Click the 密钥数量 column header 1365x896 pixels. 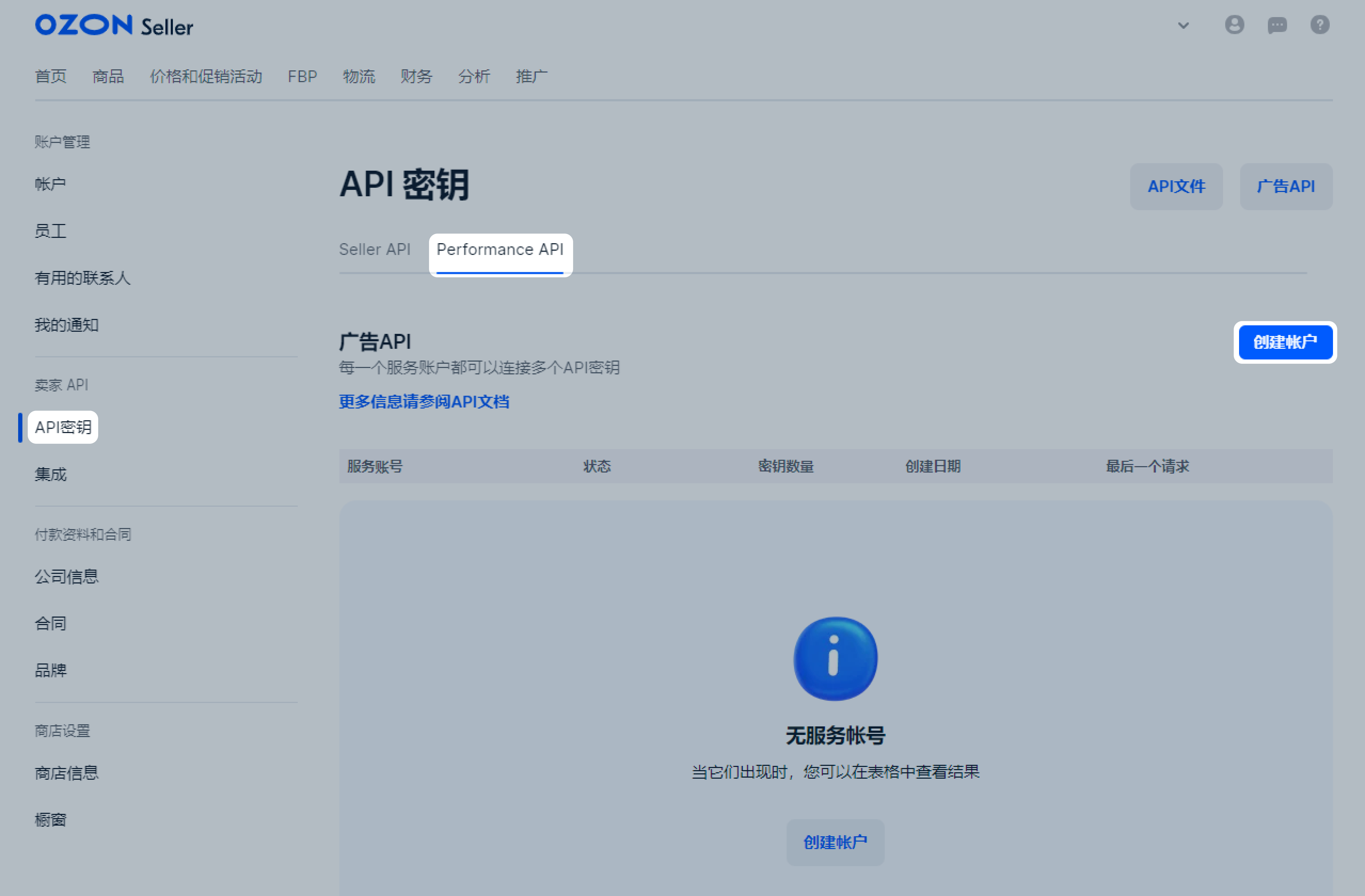click(x=786, y=466)
